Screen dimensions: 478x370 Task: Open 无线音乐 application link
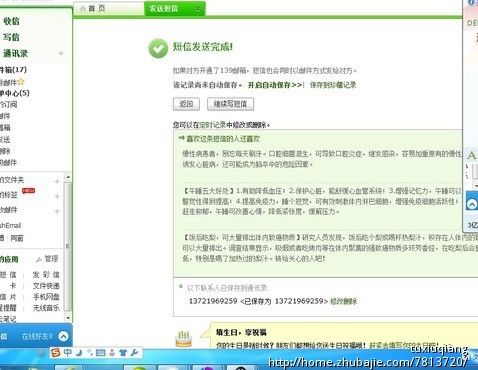coord(46,308)
